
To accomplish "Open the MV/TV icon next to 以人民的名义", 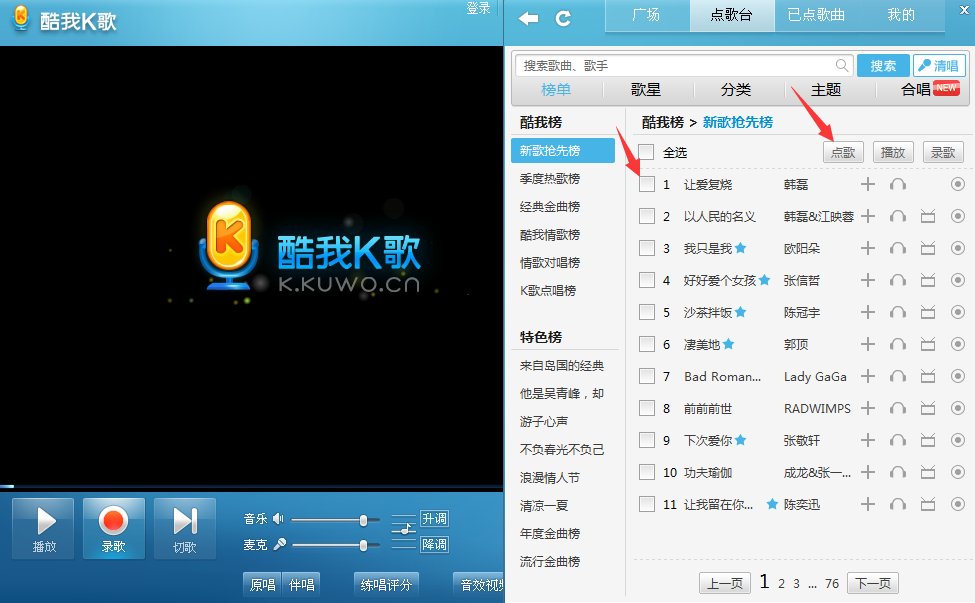I will tap(928, 216).
